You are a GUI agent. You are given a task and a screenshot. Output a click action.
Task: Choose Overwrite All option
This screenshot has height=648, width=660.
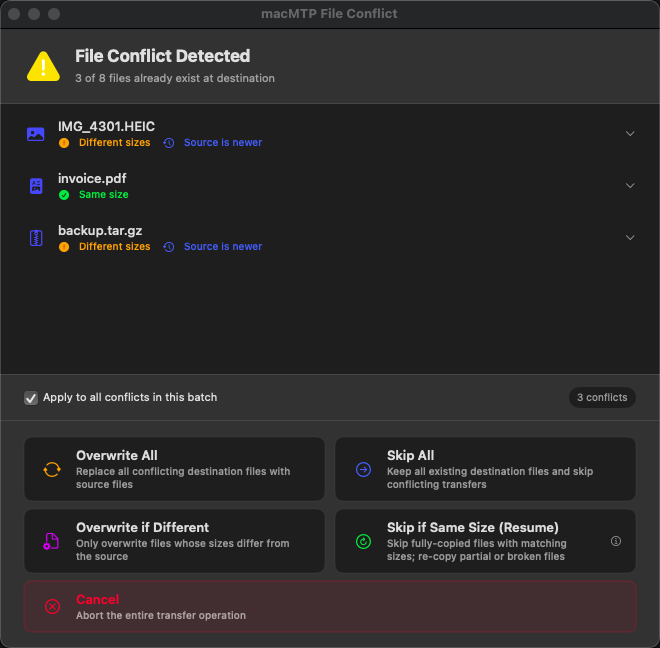pyautogui.click(x=174, y=469)
